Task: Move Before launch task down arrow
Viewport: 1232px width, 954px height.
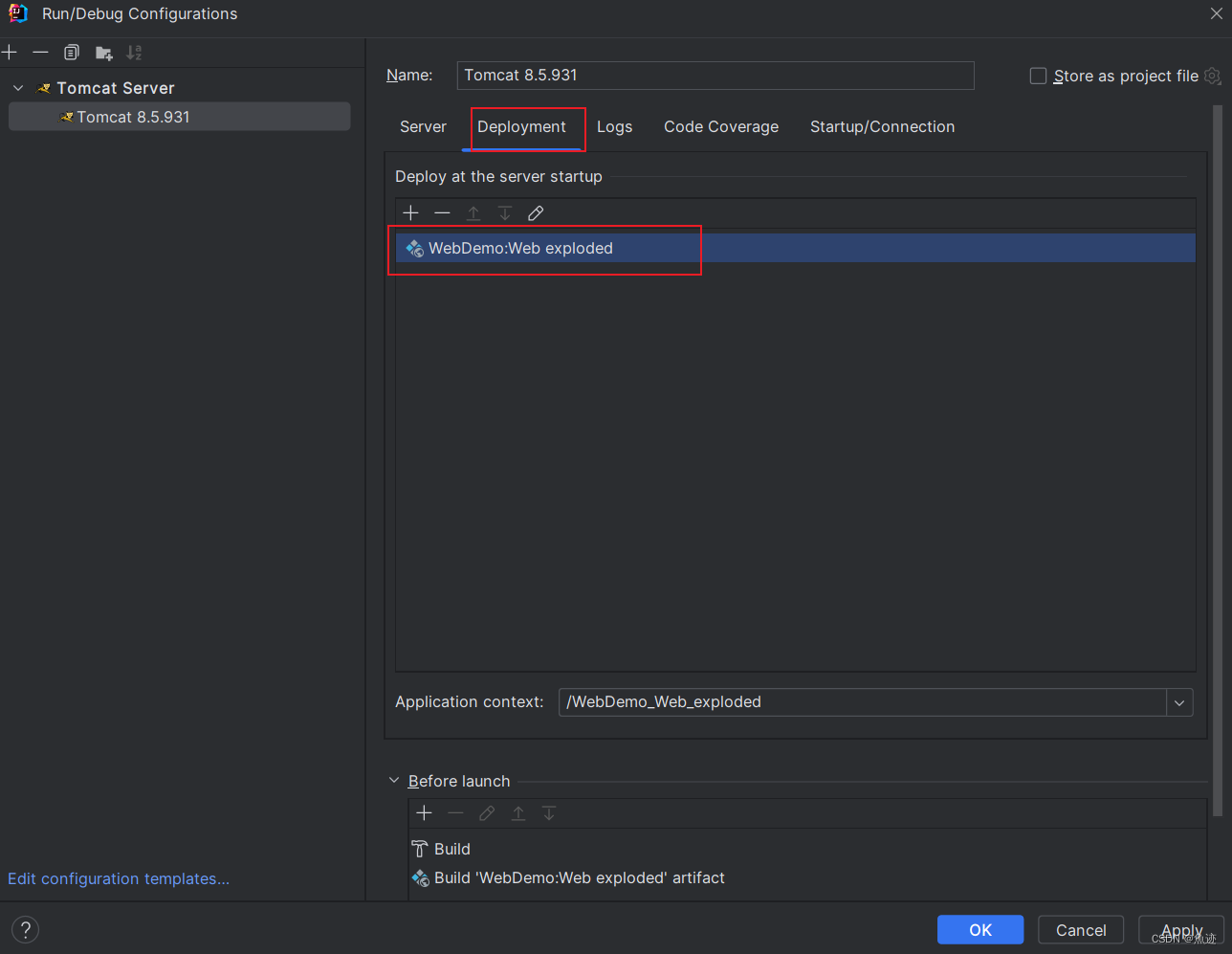Action: tap(549, 813)
